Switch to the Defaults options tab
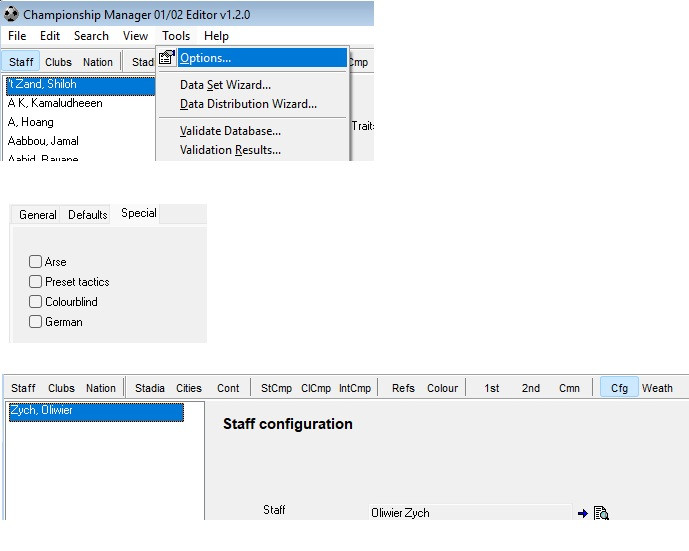 click(x=87, y=215)
